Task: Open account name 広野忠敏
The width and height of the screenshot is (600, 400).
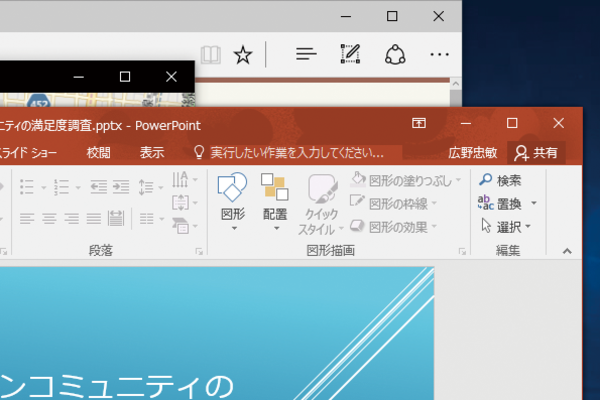Action: [x=473, y=153]
